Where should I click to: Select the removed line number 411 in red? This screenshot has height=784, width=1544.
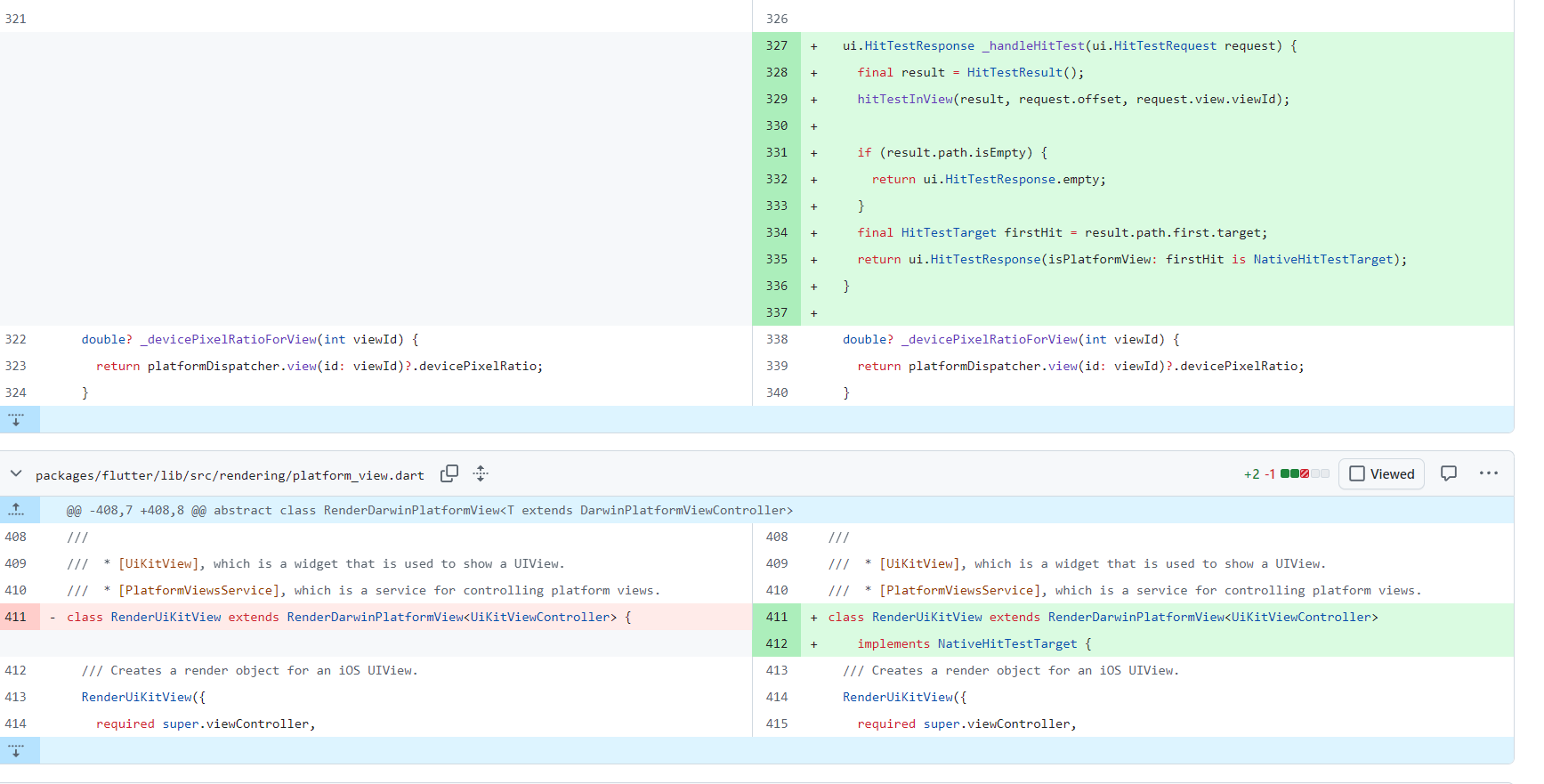tap(16, 618)
